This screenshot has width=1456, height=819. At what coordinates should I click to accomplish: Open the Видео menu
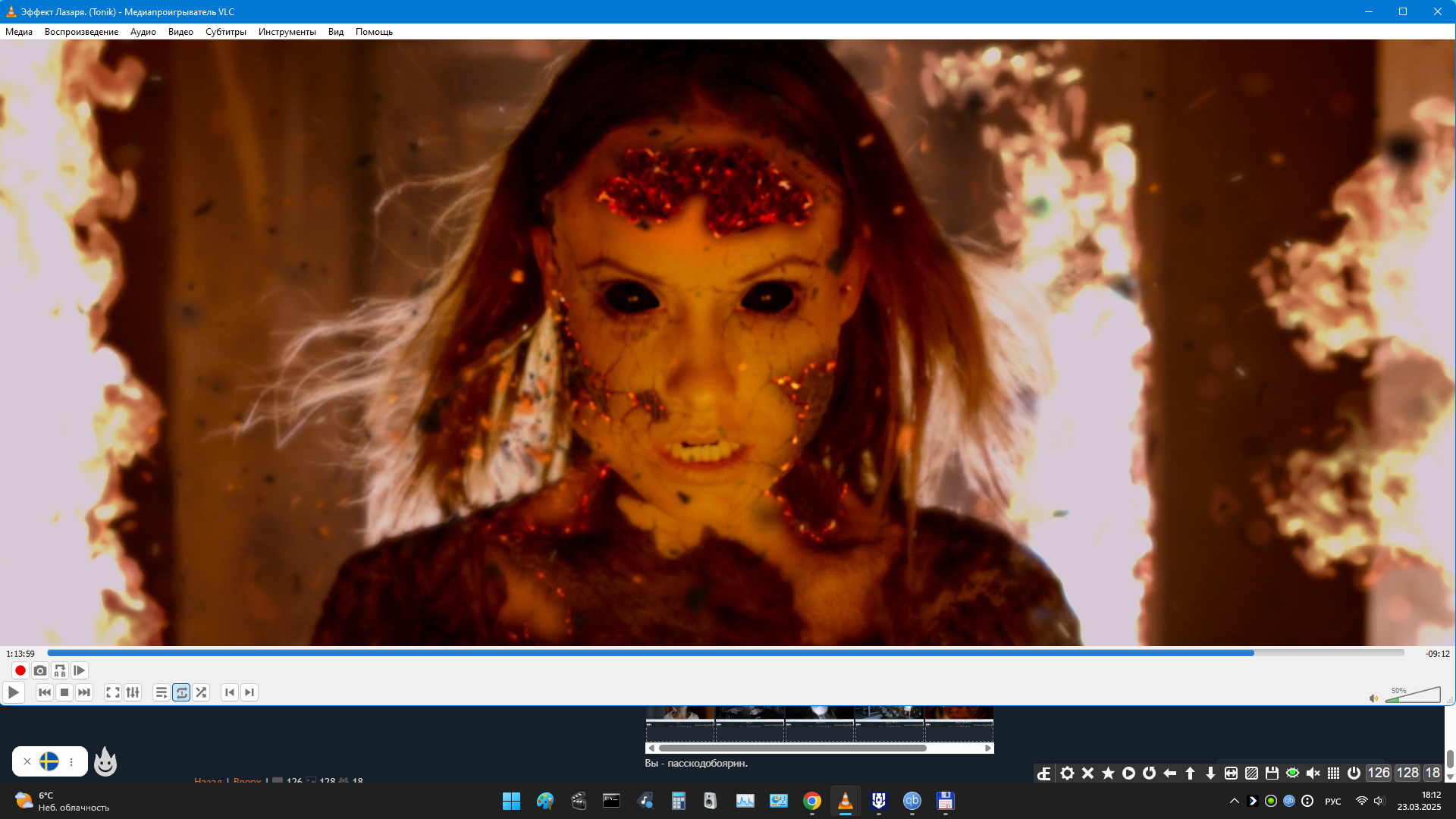(180, 32)
